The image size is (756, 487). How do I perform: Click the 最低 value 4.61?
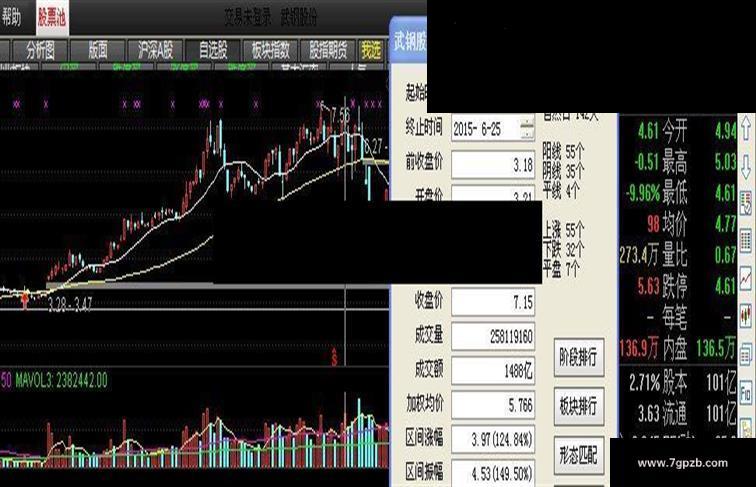pyautogui.click(x=725, y=193)
